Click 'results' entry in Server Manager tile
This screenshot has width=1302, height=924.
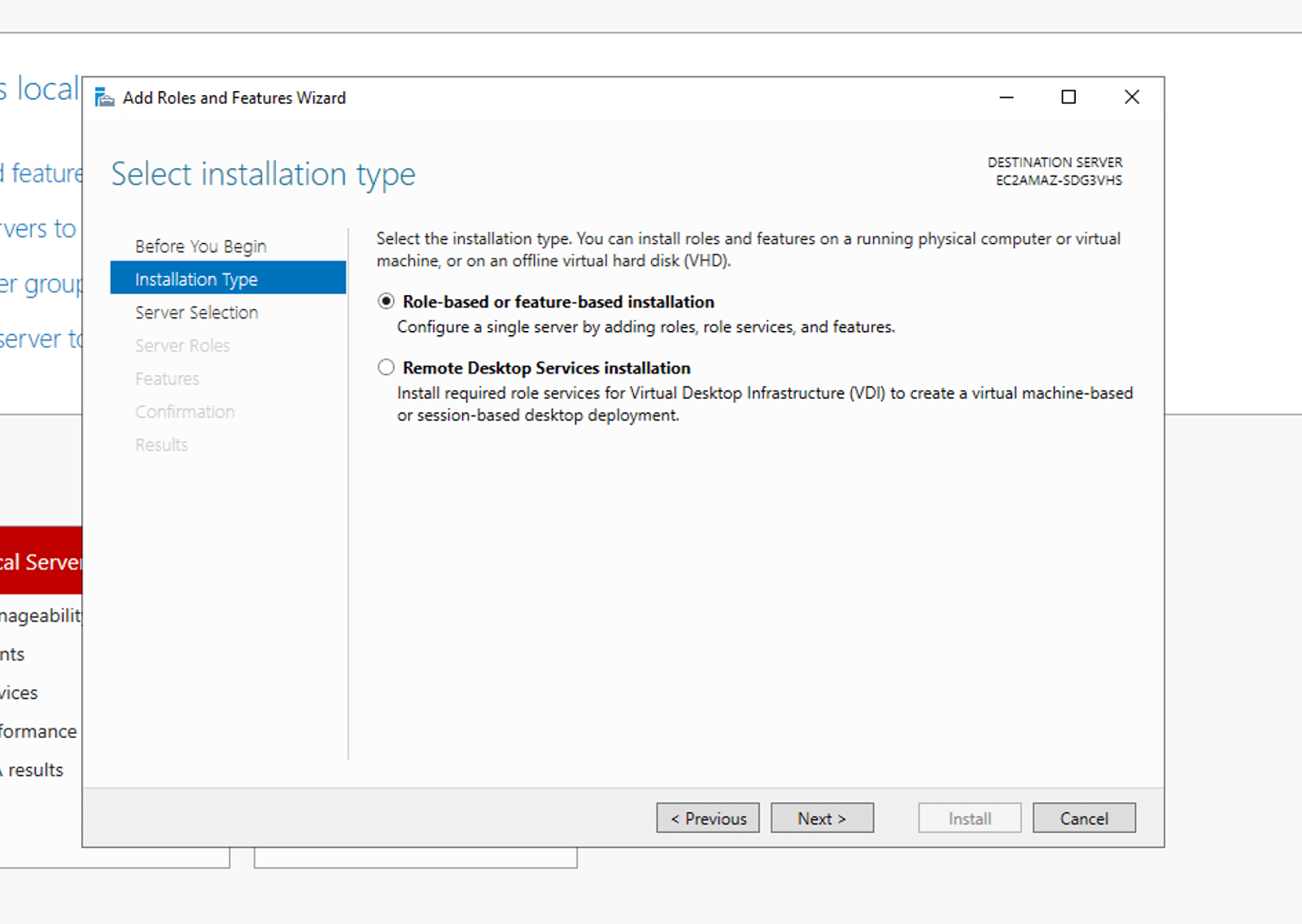coord(33,770)
